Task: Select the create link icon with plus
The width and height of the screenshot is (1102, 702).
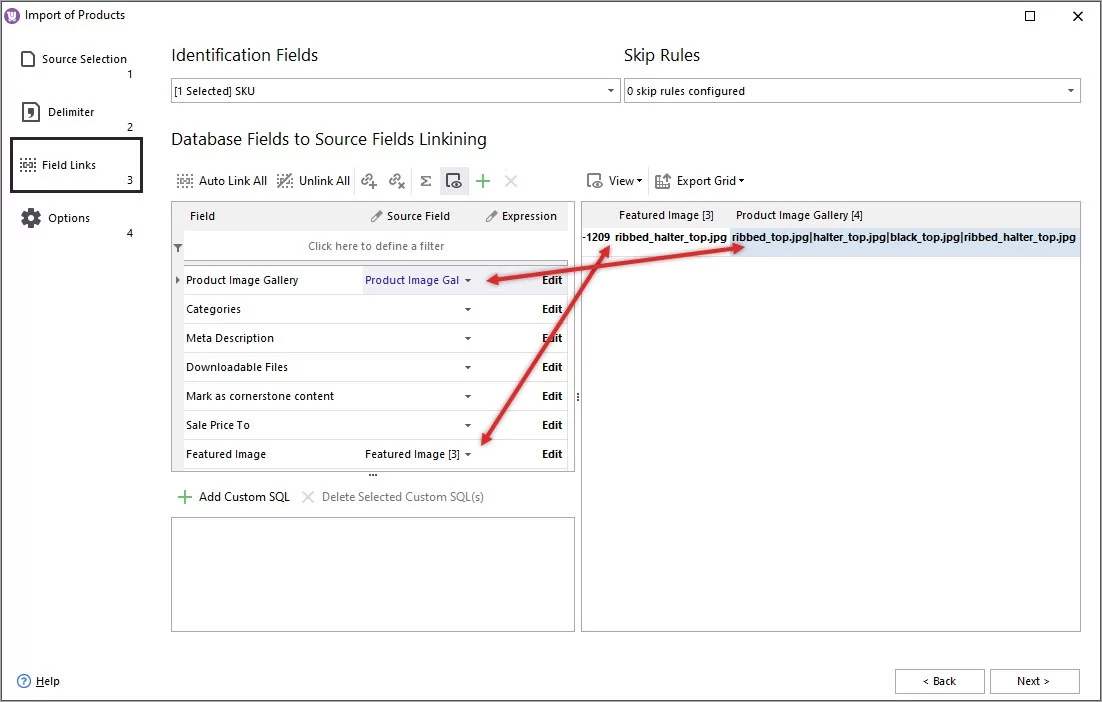Action: pos(371,181)
